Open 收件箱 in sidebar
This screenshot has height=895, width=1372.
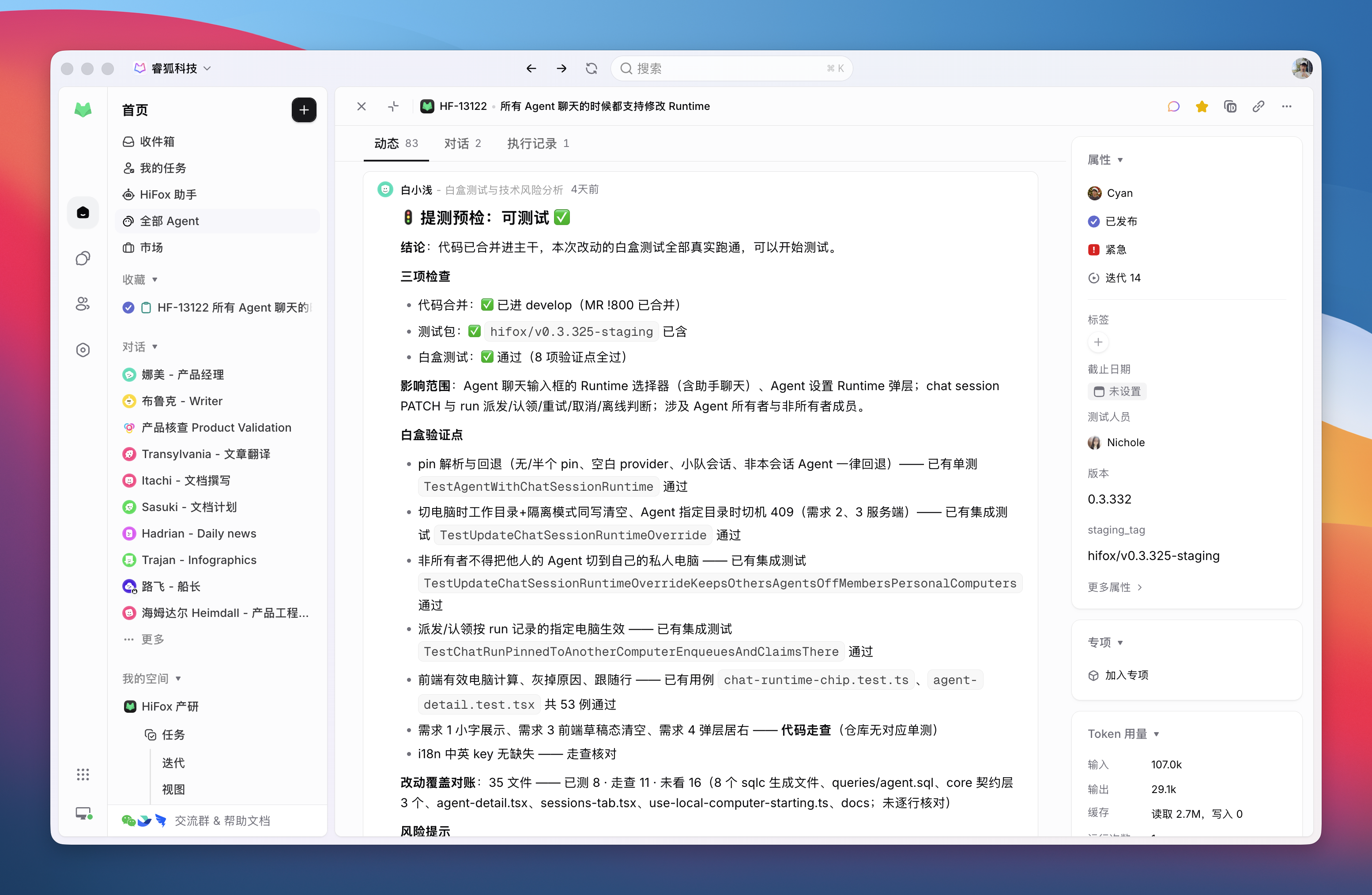coord(217,142)
